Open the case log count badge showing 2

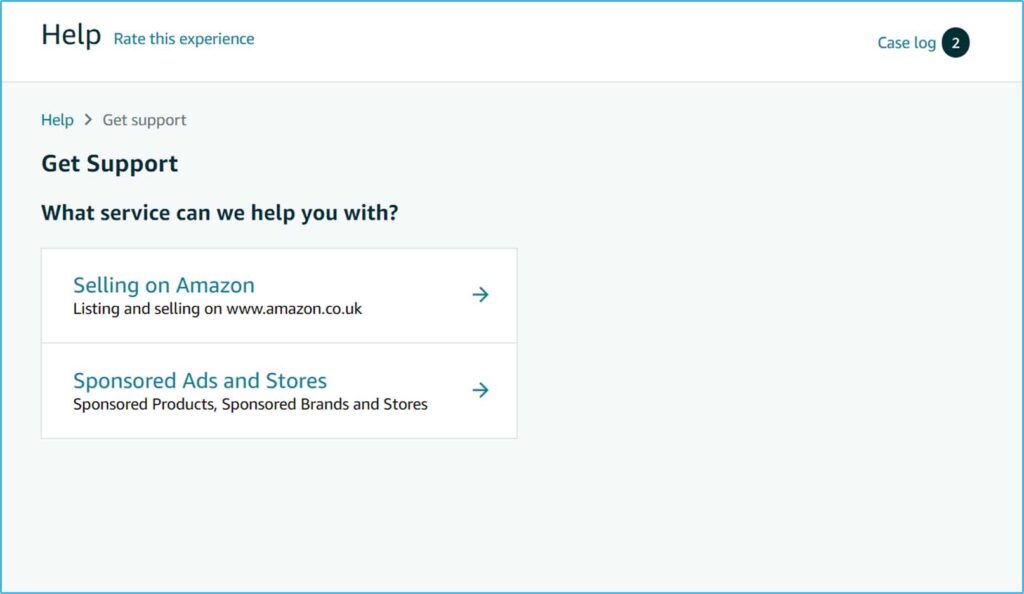[x=955, y=43]
